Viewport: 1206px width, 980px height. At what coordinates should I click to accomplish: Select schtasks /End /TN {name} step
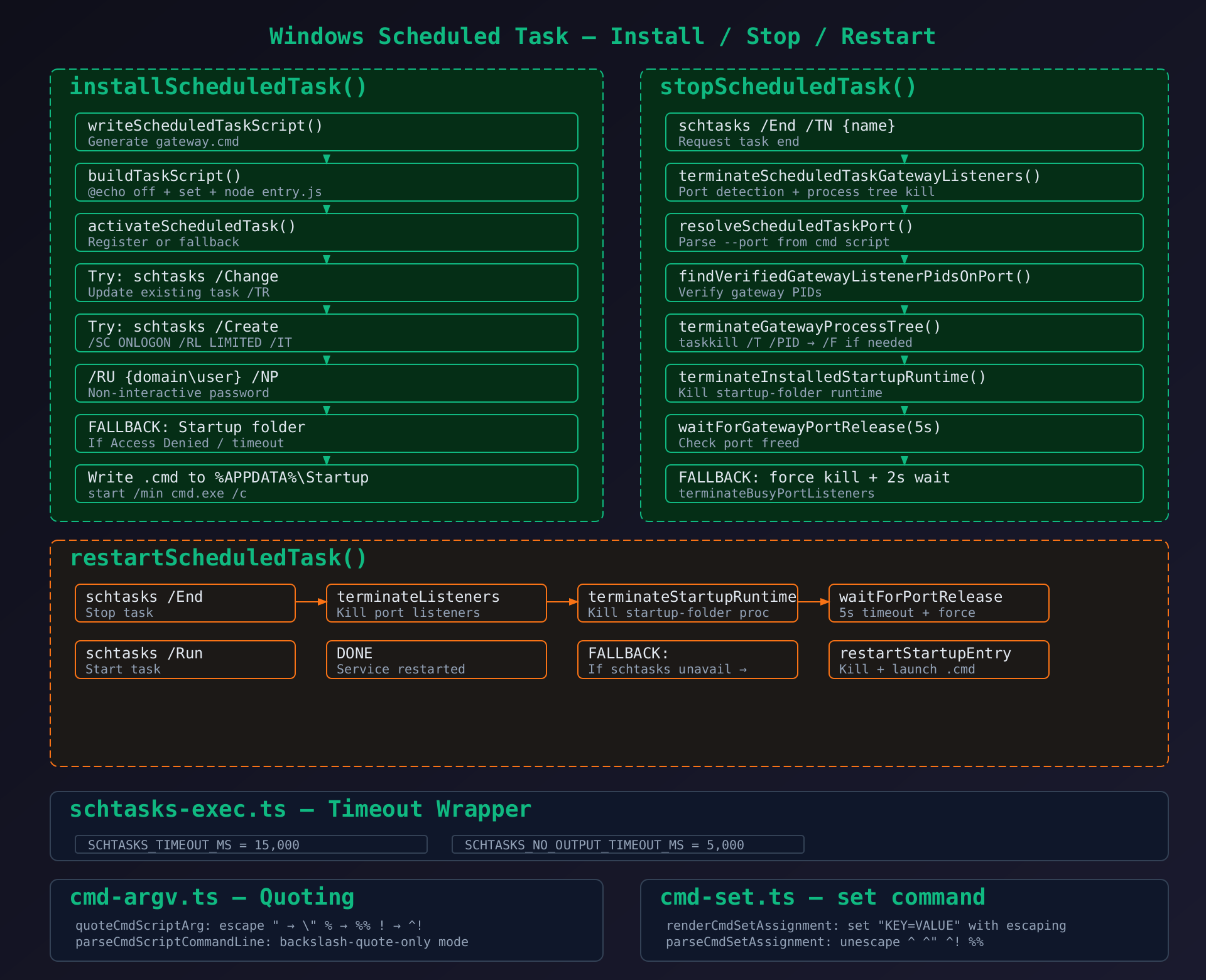click(x=904, y=132)
